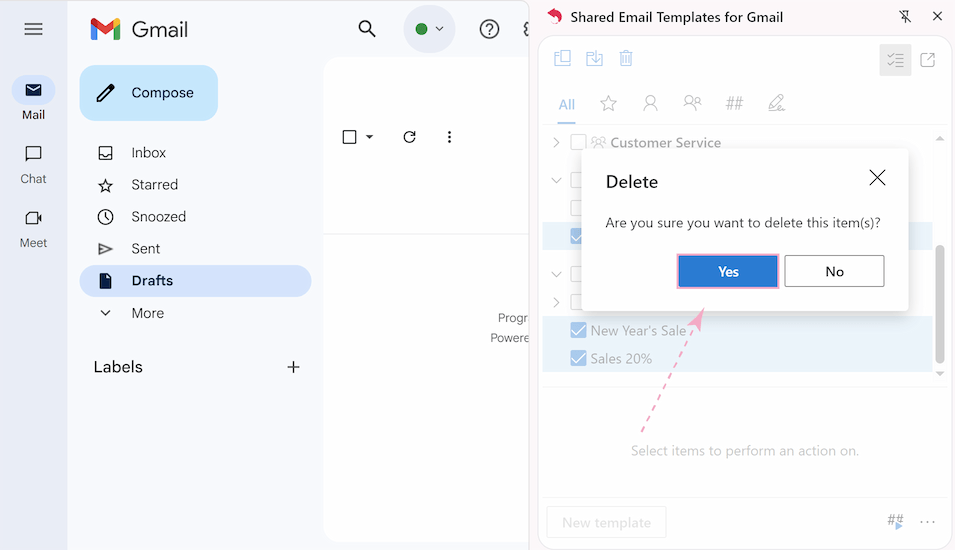
Task: Click the Shared Email Templates logo icon
Action: [x=554, y=16]
